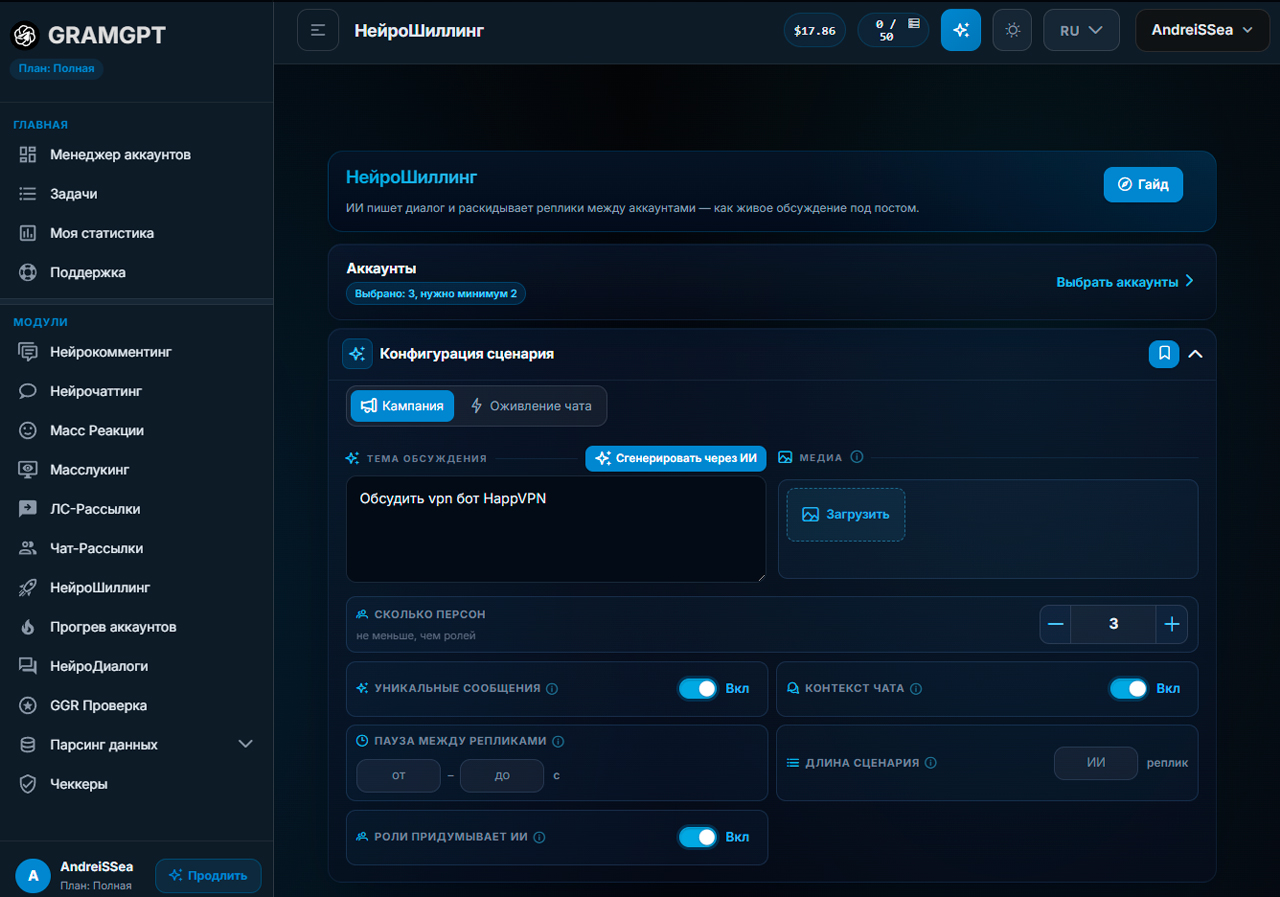
Task: Click the AI sparkle button in header
Action: pos(961,30)
